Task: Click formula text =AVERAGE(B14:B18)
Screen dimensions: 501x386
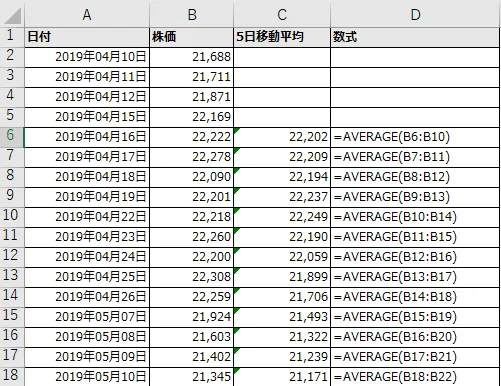Action: (x=395, y=297)
